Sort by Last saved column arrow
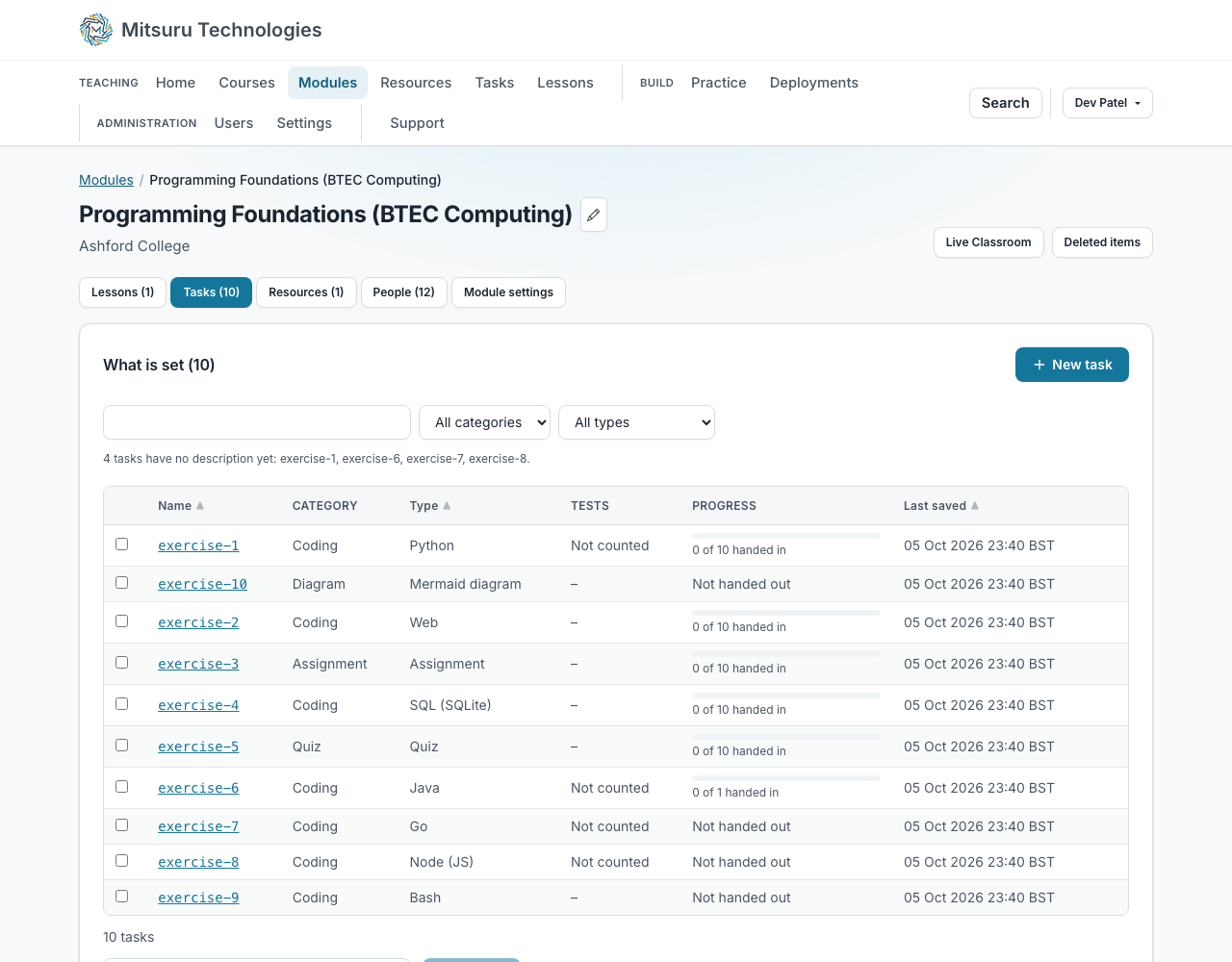The width and height of the screenshot is (1232, 962). (975, 506)
